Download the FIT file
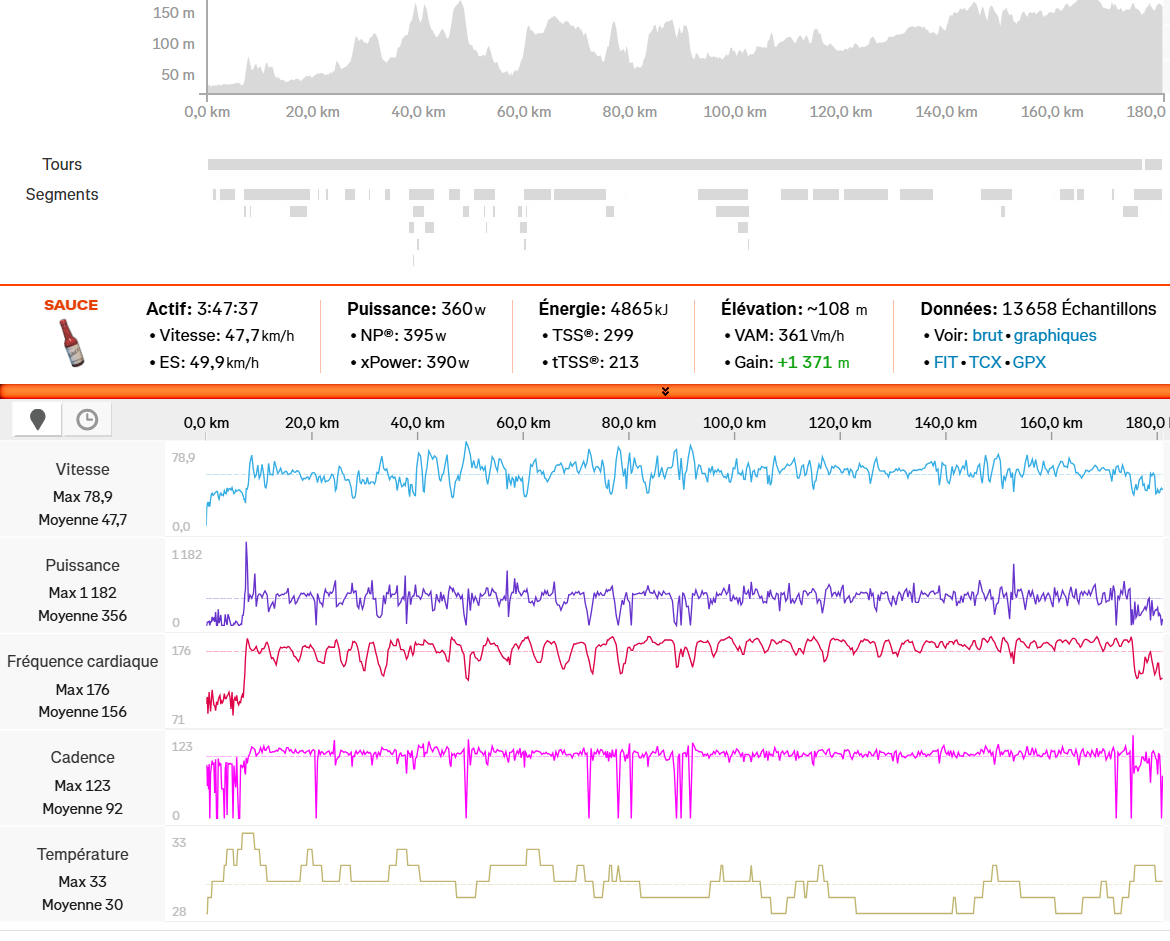Image resolution: width=1170 pixels, height=941 pixels. pos(945,362)
